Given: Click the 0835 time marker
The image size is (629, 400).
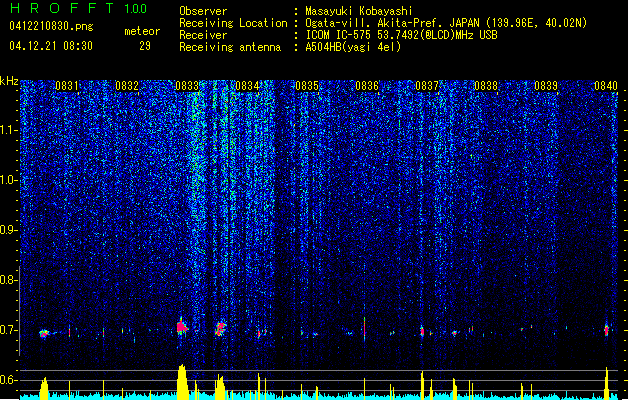Looking at the screenshot, I should click(307, 85).
